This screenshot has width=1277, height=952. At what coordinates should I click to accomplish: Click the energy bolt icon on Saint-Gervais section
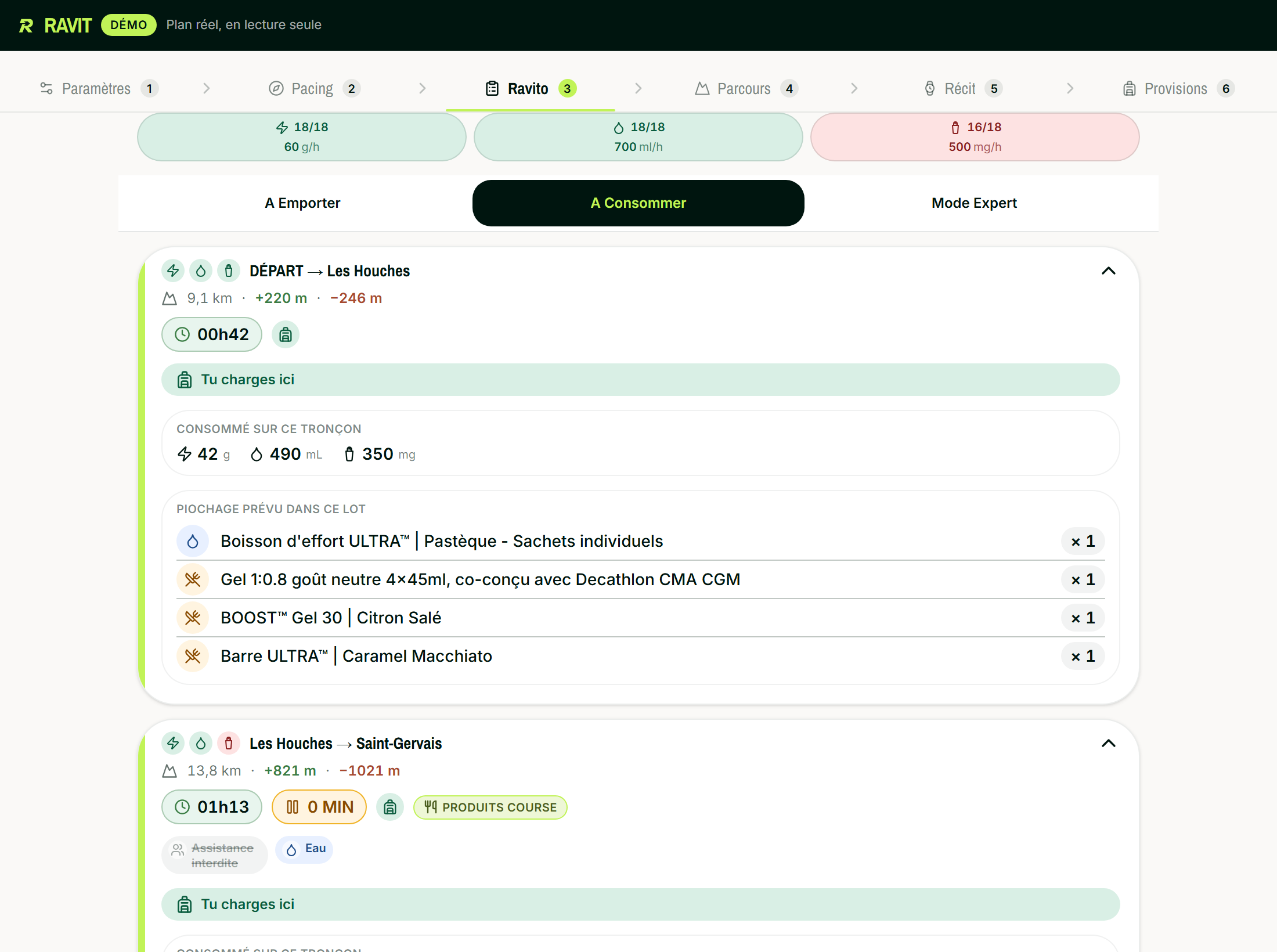[x=173, y=744]
